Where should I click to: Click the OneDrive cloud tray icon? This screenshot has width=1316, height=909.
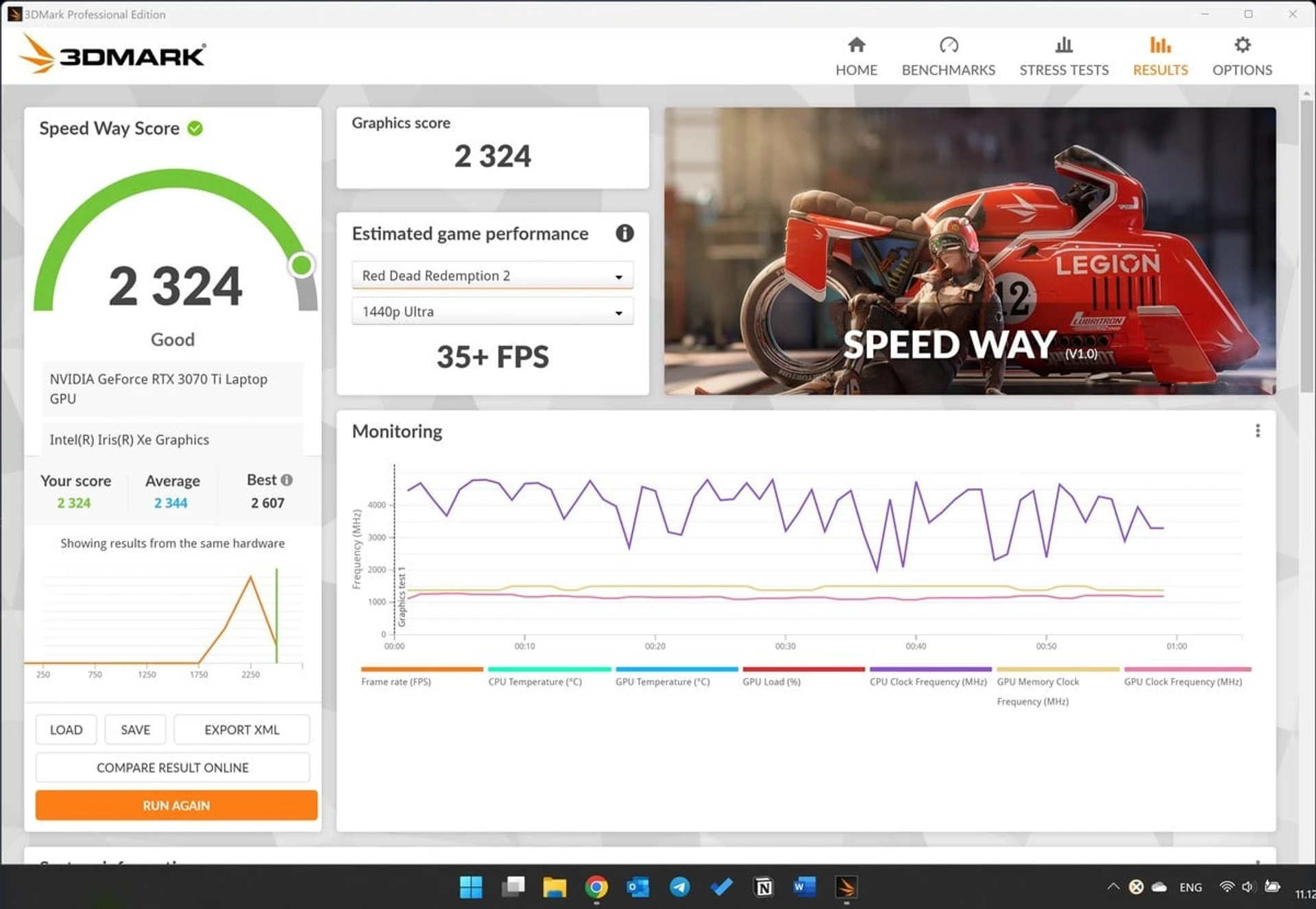pyautogui.click(x=1159, y=887)
